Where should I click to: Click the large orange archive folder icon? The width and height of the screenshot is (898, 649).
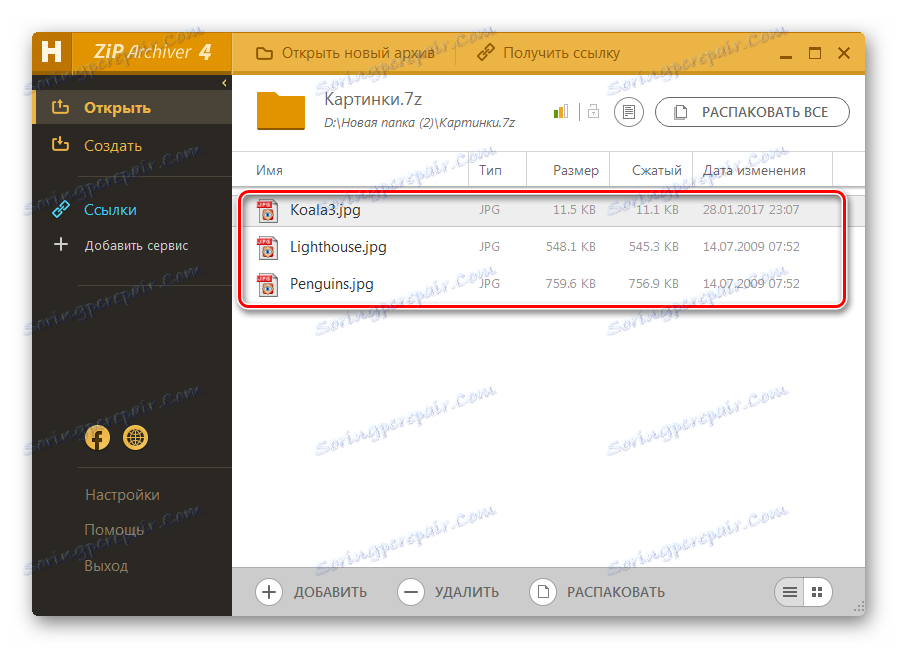pyautogui.click(x=281, y=111)
